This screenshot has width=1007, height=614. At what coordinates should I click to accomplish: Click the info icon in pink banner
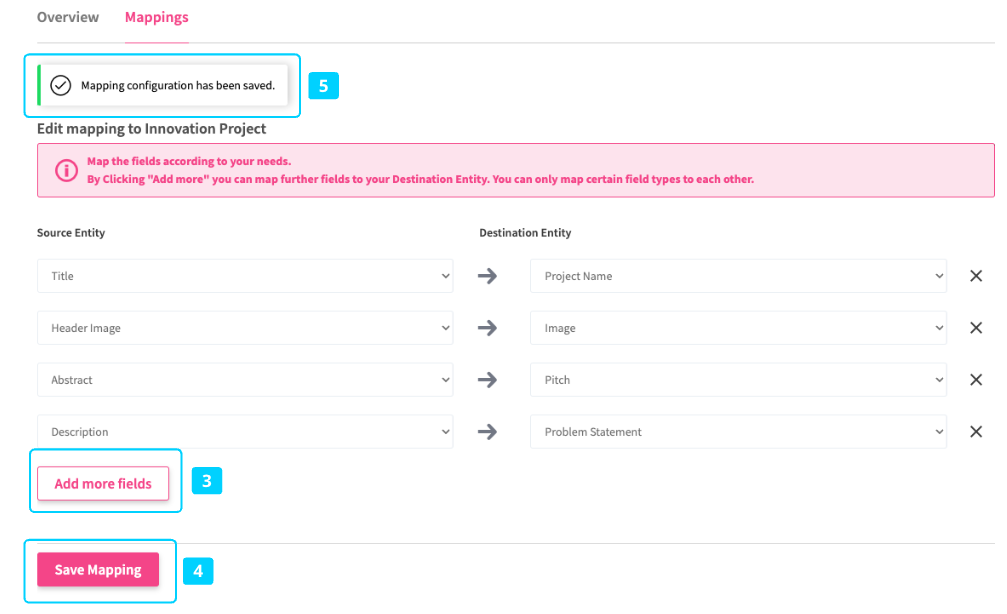point(66,170)
